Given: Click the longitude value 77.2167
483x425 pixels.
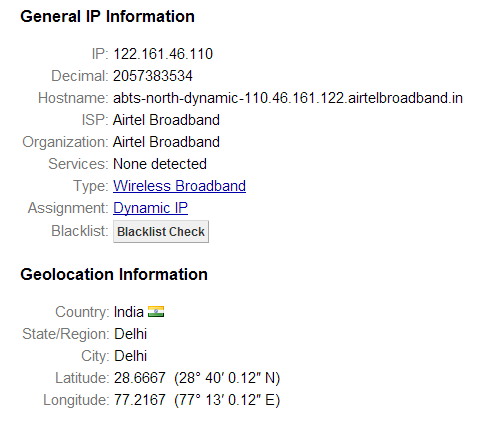Looking at the screenshot, I should (x=140, y=400).
